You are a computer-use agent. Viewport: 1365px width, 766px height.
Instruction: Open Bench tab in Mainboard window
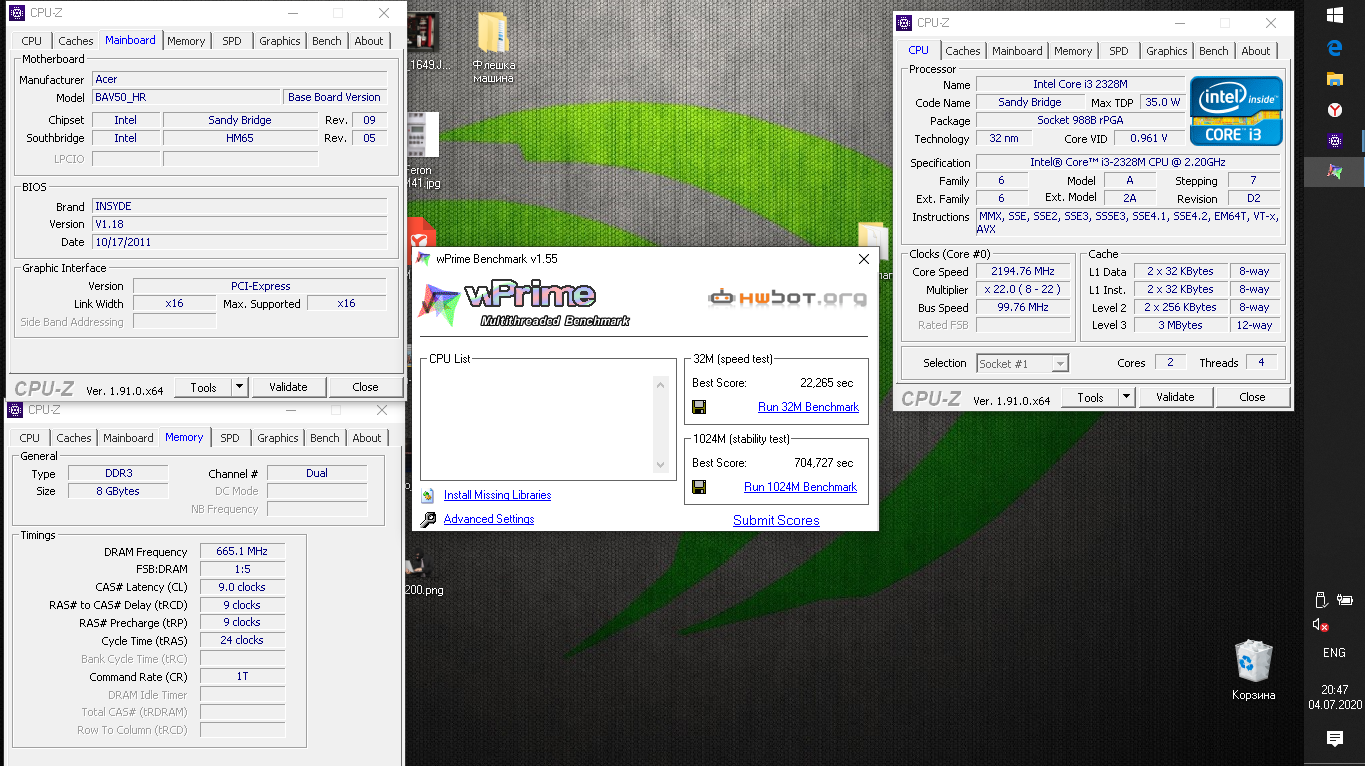pos(327,41)
